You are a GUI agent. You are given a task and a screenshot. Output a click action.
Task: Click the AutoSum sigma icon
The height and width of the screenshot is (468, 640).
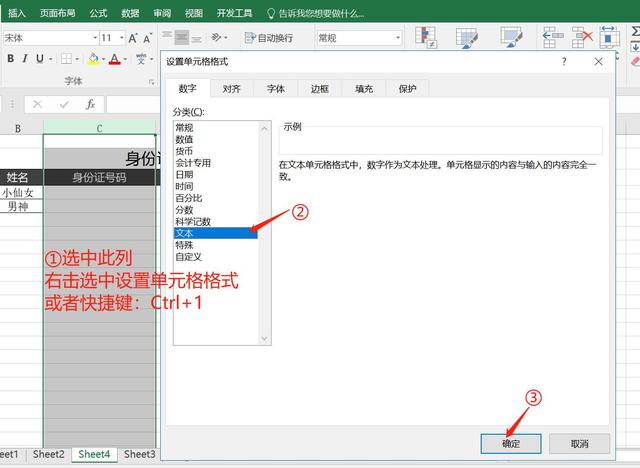coord(636,31)
